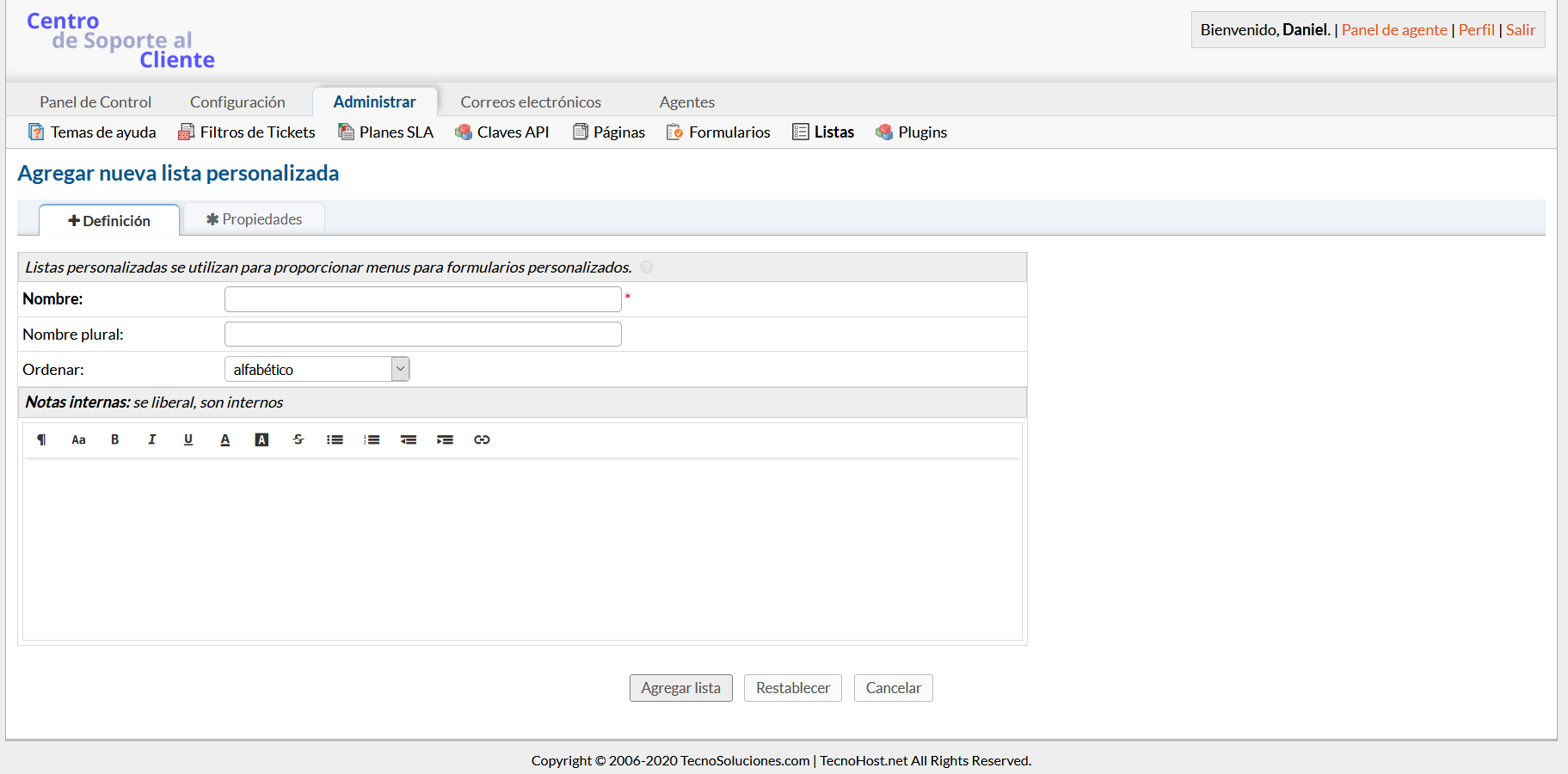Click the Panel de agente link
The width and height of the screenshot is (1568, 774).
tap(1393, 29)
